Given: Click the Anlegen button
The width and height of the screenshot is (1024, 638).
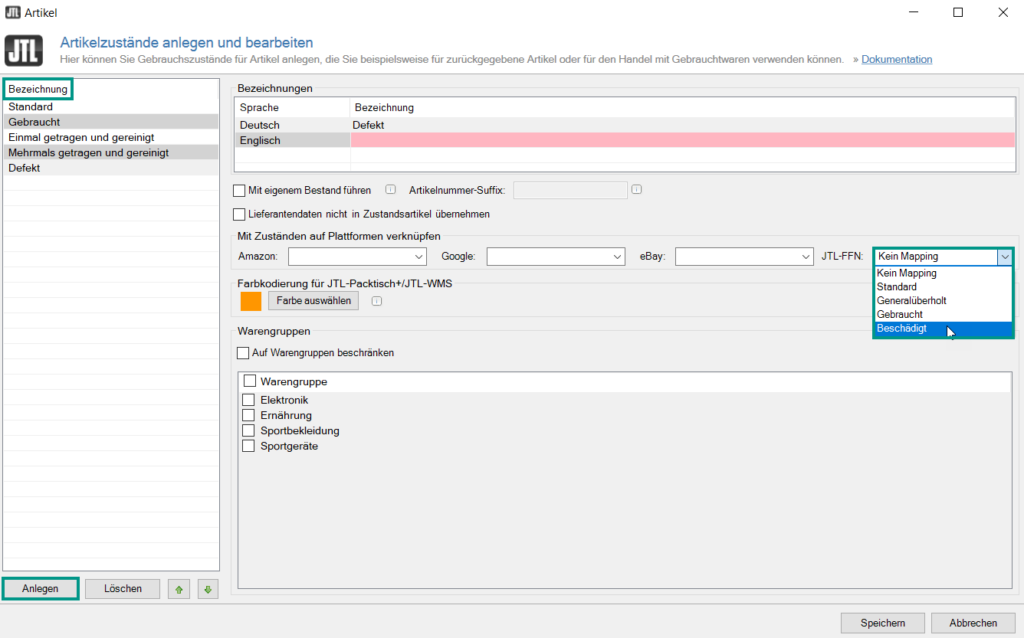Looking at the screenshot, I should 41,589.
